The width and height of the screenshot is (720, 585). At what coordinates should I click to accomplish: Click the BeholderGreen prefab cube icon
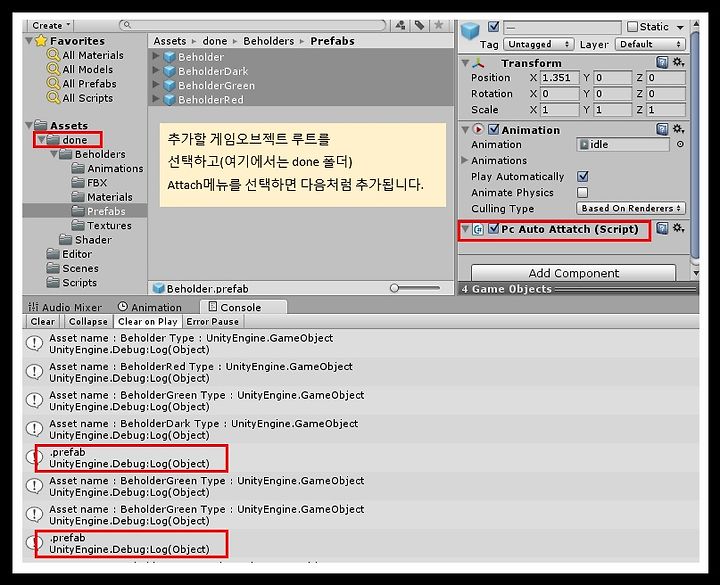click(x=169, y=85)
